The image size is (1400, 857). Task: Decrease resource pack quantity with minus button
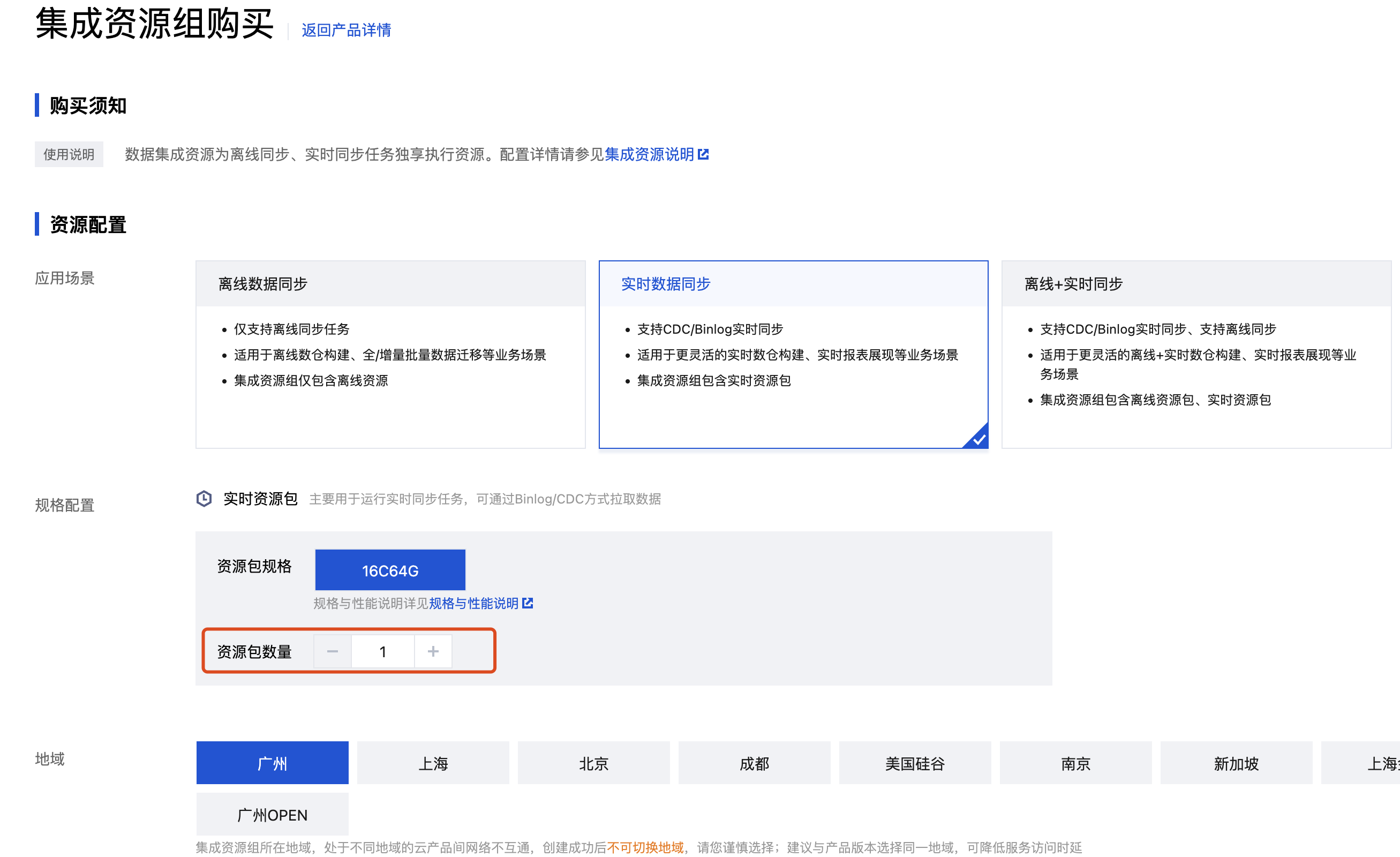(x=333, y=651)
